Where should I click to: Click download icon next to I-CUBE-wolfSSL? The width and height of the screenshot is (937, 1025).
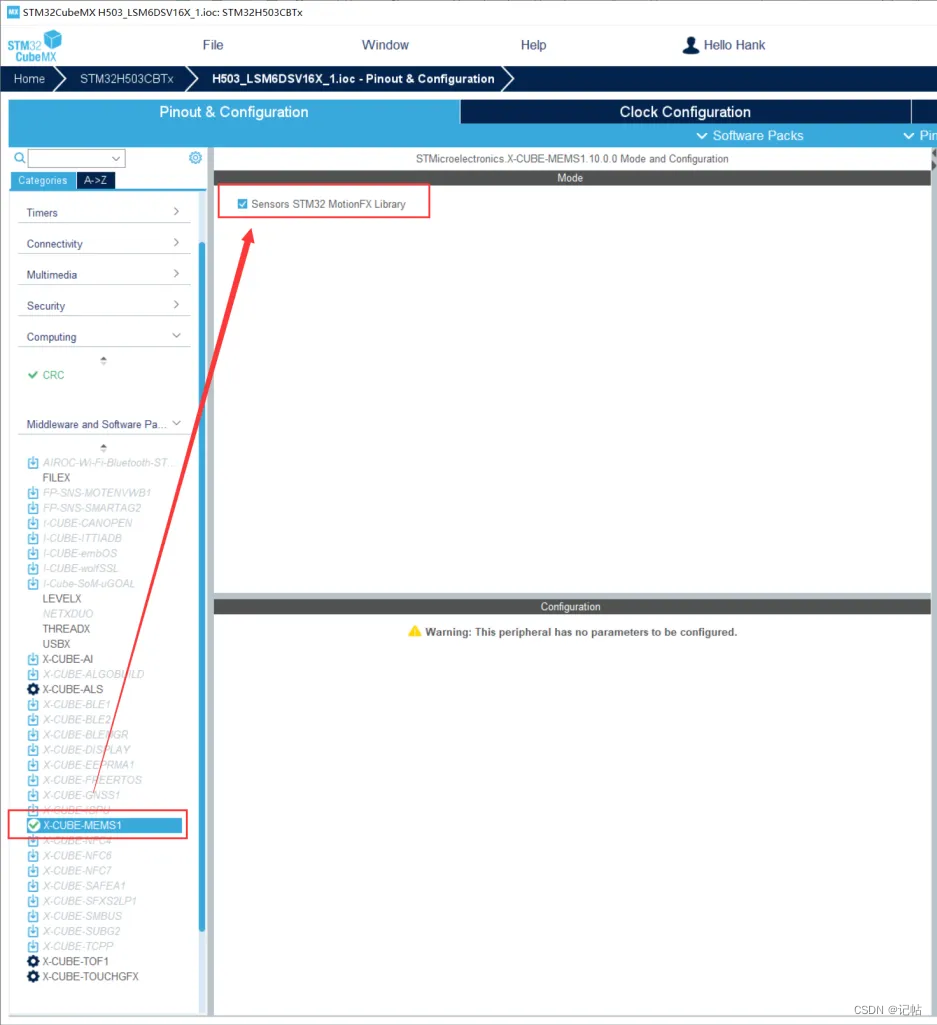[x=33, y=568]
